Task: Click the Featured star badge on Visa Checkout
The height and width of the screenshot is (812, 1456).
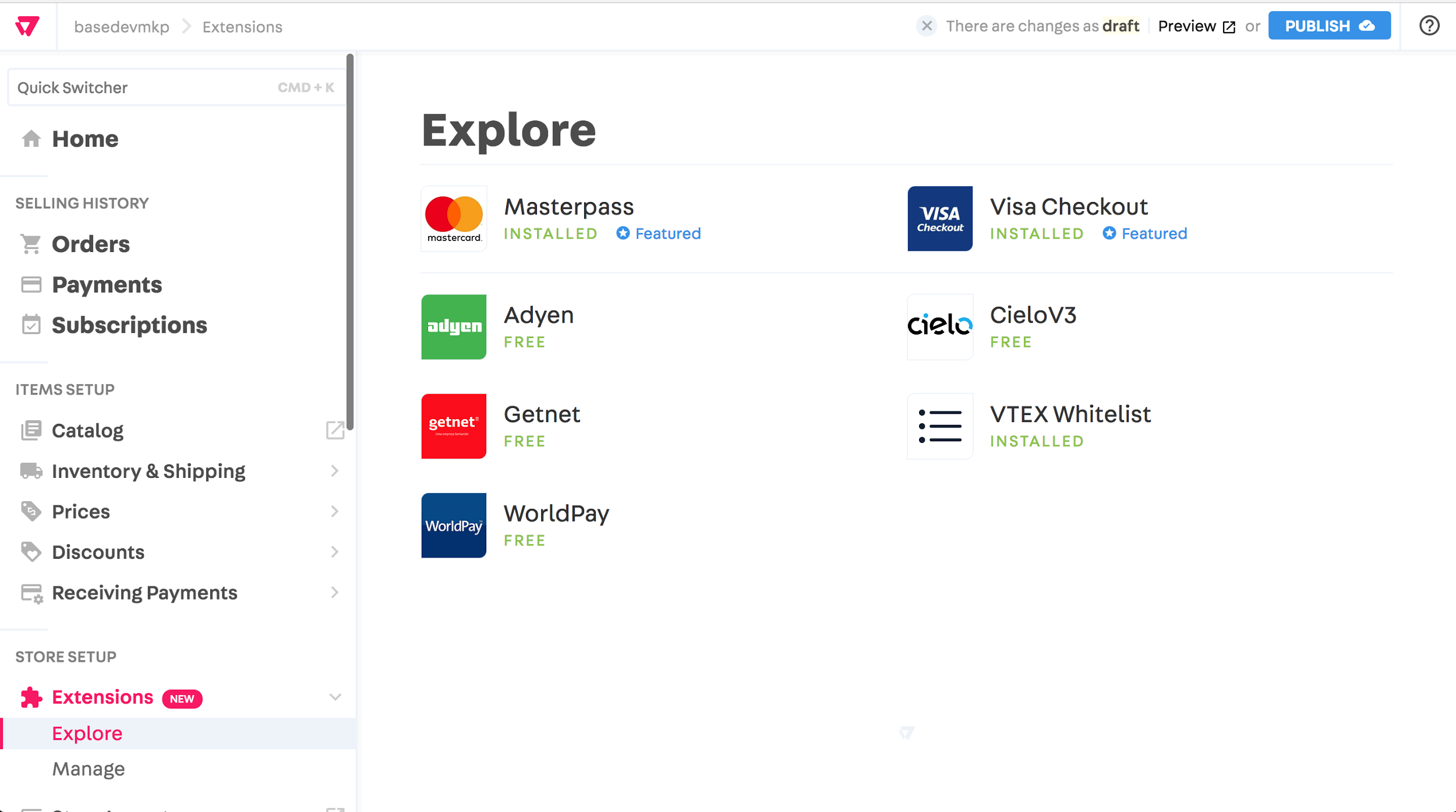Action: (1108, 233)
